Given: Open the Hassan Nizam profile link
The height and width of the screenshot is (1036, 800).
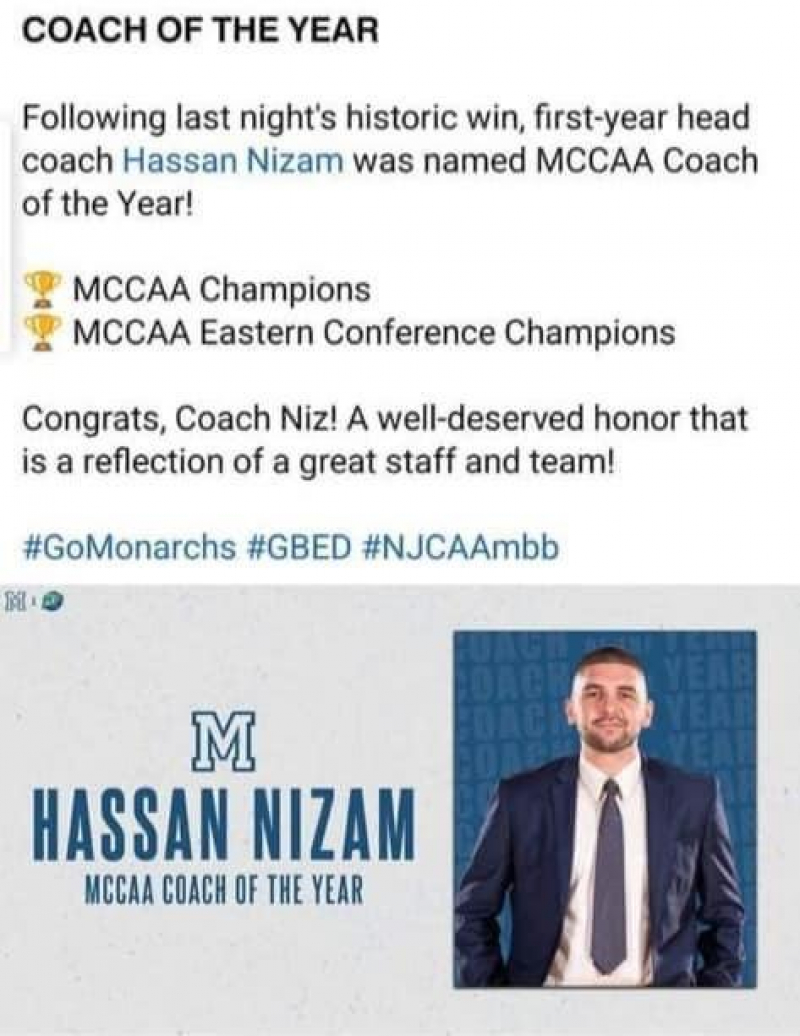Looking at the screenshot, I should [x=233, y=161].
